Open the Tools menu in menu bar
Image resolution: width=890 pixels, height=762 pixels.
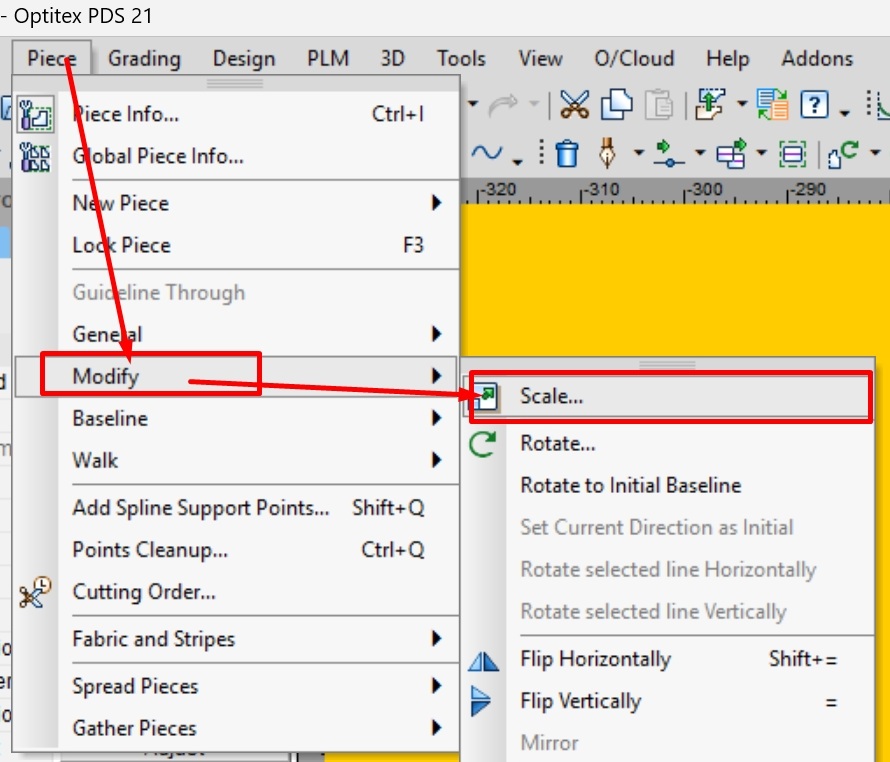(x=461, y=58)
